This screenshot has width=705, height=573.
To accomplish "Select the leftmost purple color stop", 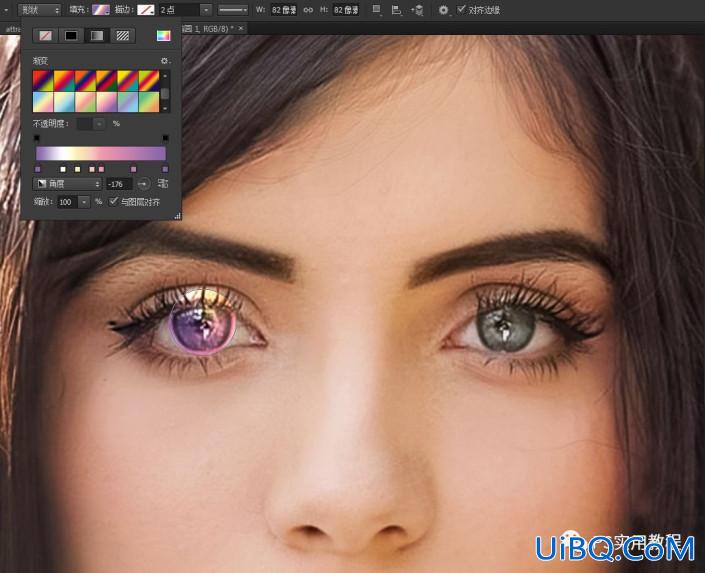I will 38,169.
